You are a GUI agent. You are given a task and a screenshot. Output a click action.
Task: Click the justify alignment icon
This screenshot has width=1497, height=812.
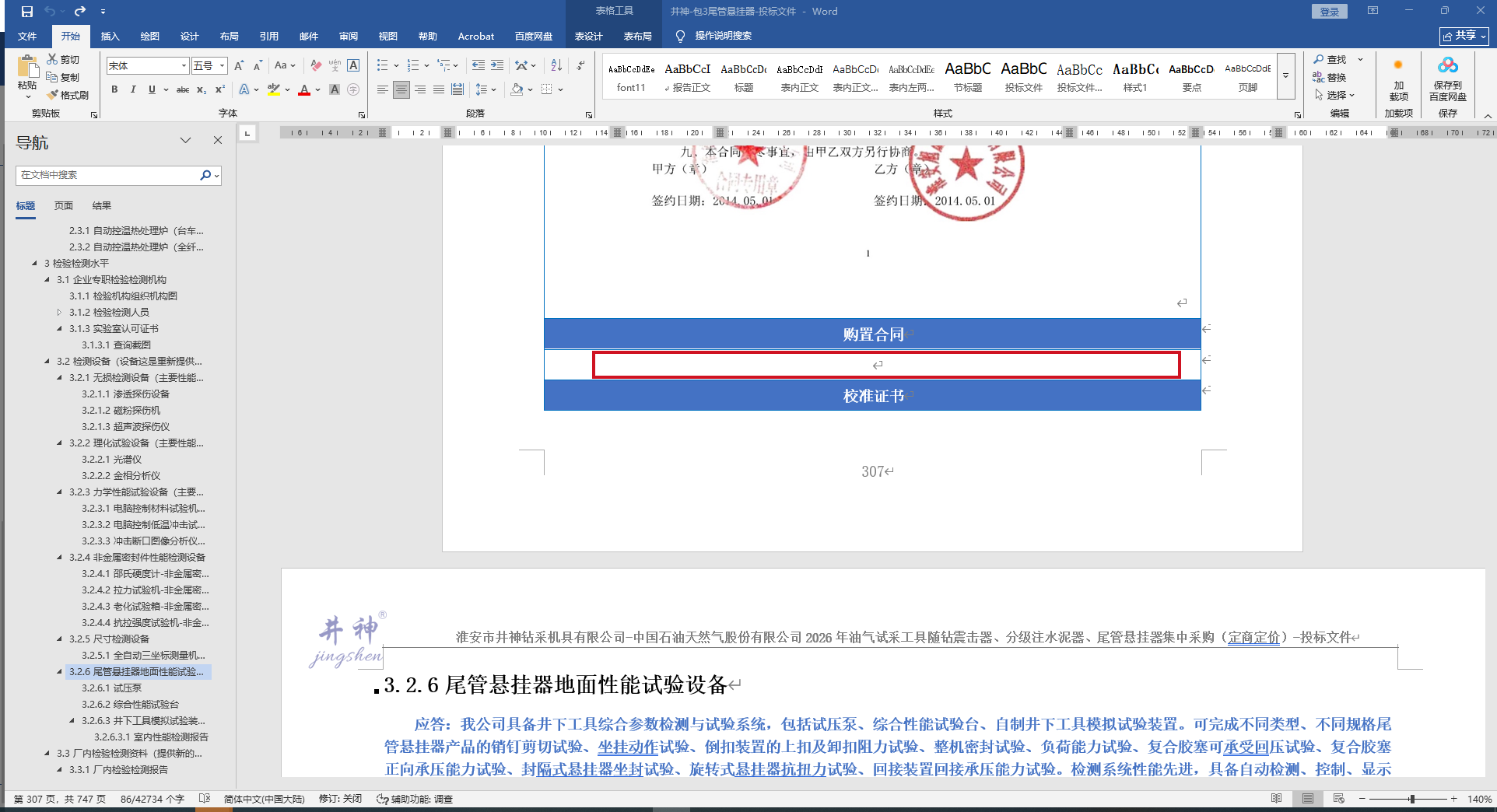[x=439, y=89]
